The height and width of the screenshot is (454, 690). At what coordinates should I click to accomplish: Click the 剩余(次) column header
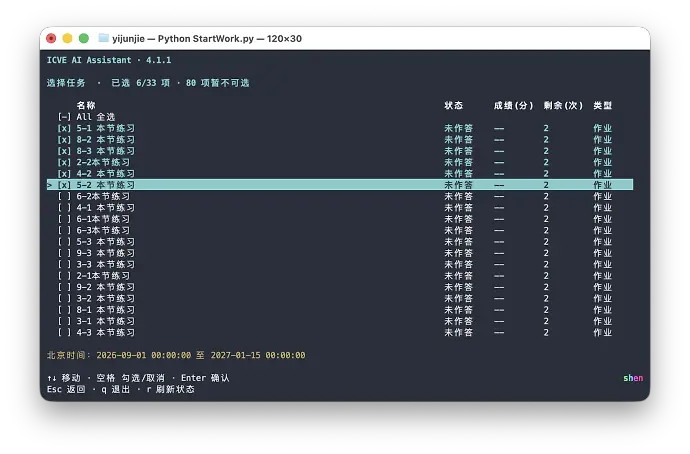pyautogui.click(x=563, y=106)
